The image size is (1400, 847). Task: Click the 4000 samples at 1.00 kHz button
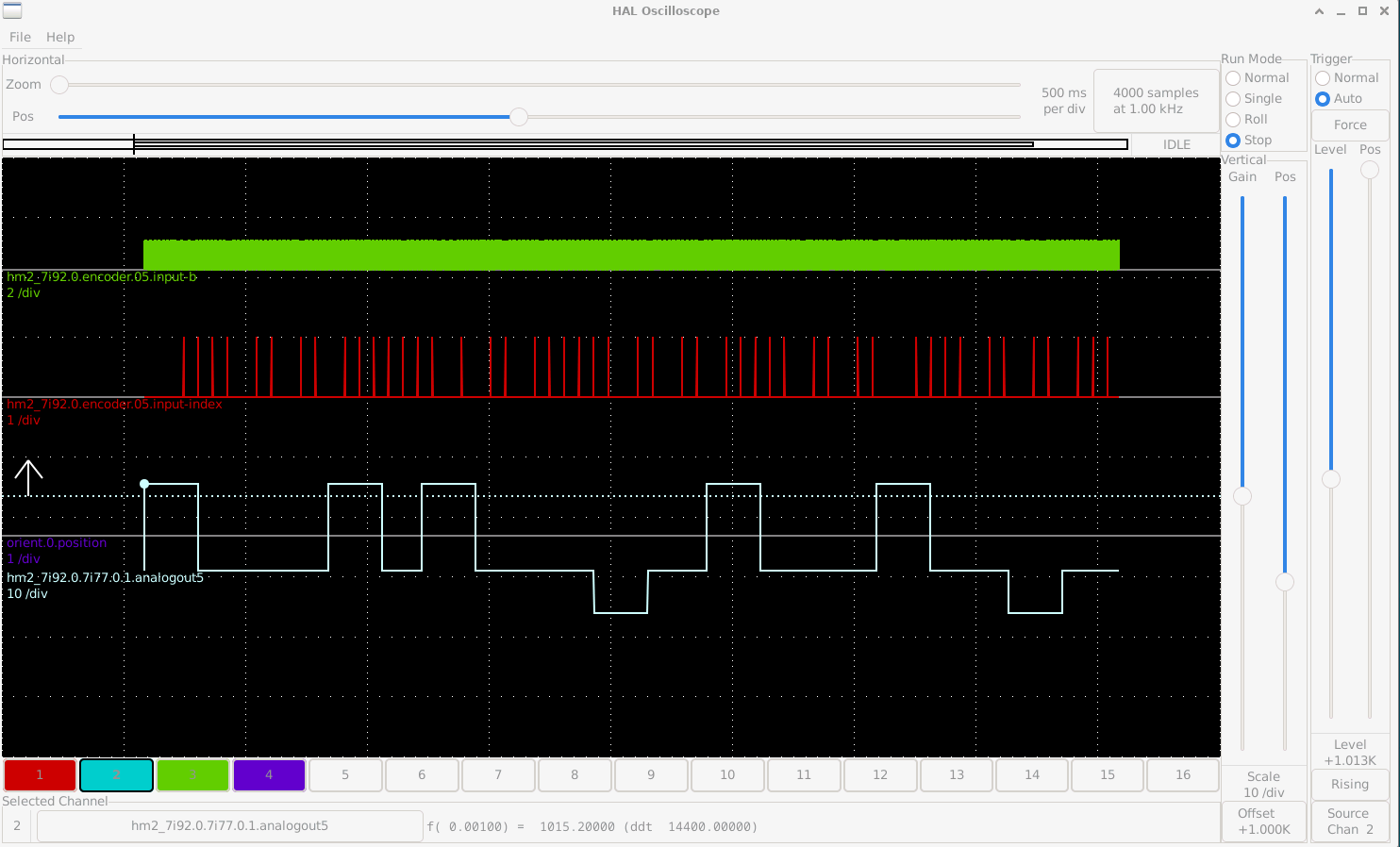pos(1156,101)
